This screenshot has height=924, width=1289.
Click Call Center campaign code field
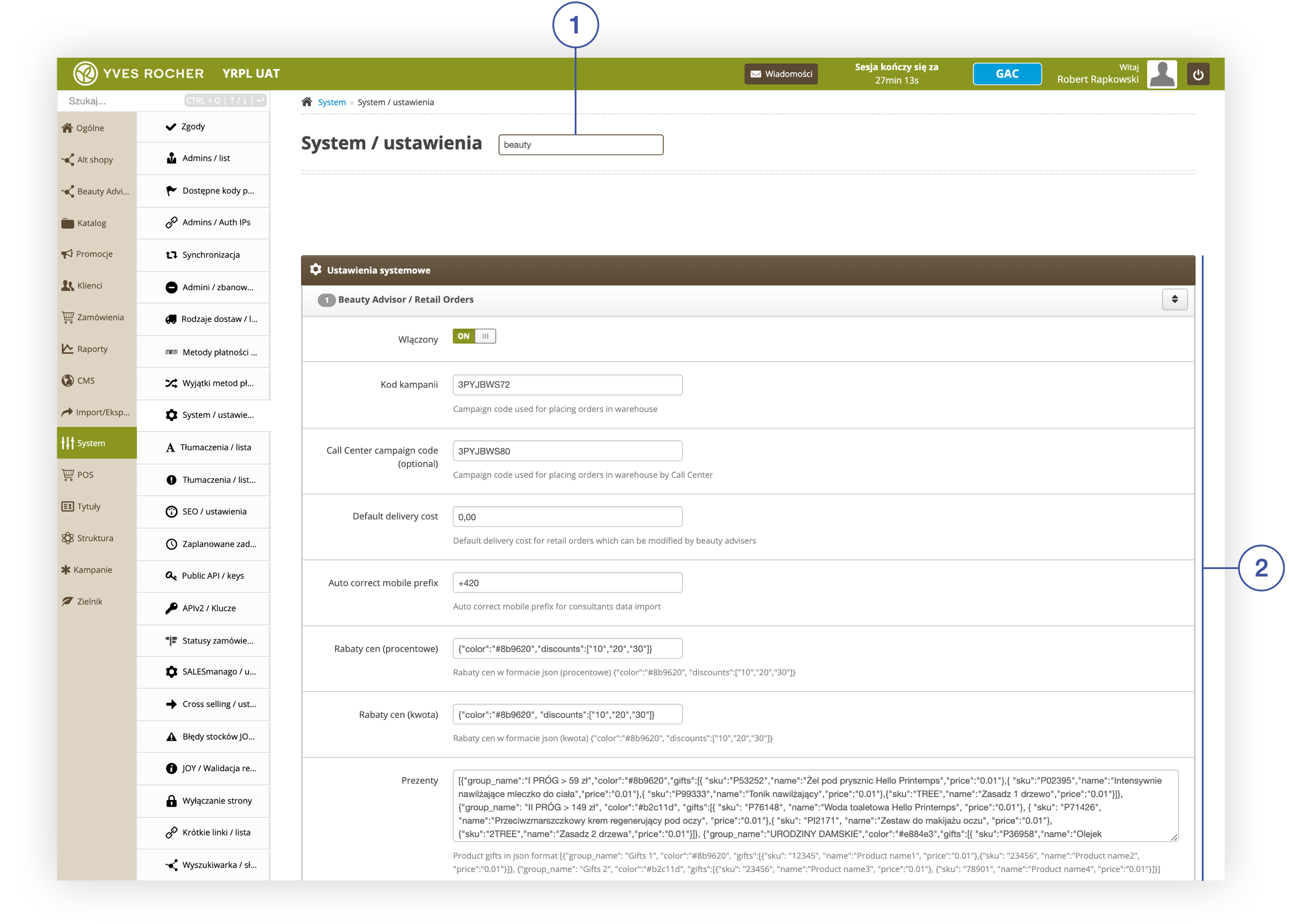pyautogui.click(x=567, y=451)
